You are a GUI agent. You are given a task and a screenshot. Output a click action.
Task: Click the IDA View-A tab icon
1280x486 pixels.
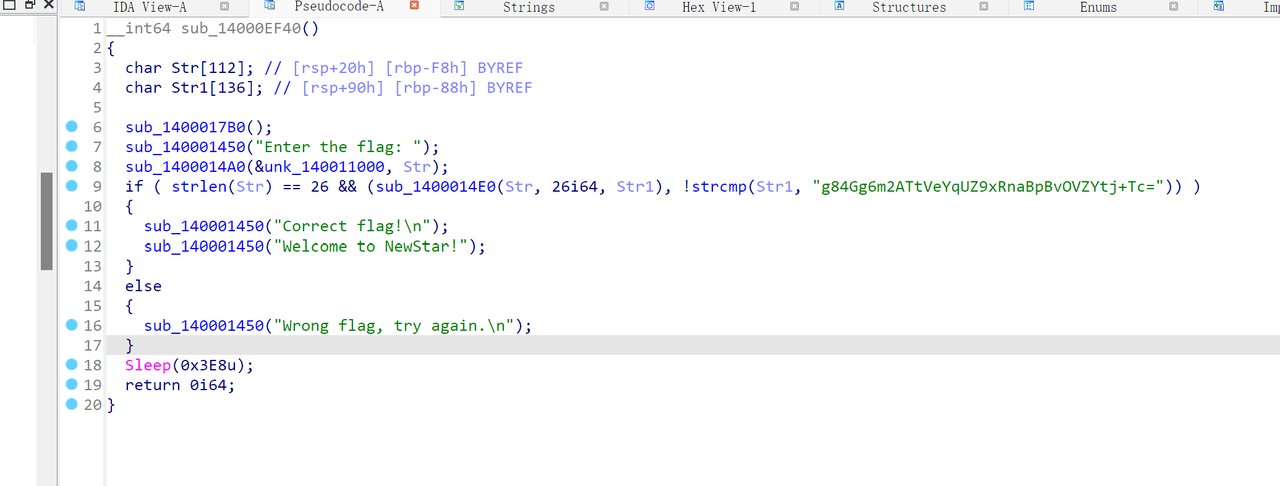[x=79, y=7]
